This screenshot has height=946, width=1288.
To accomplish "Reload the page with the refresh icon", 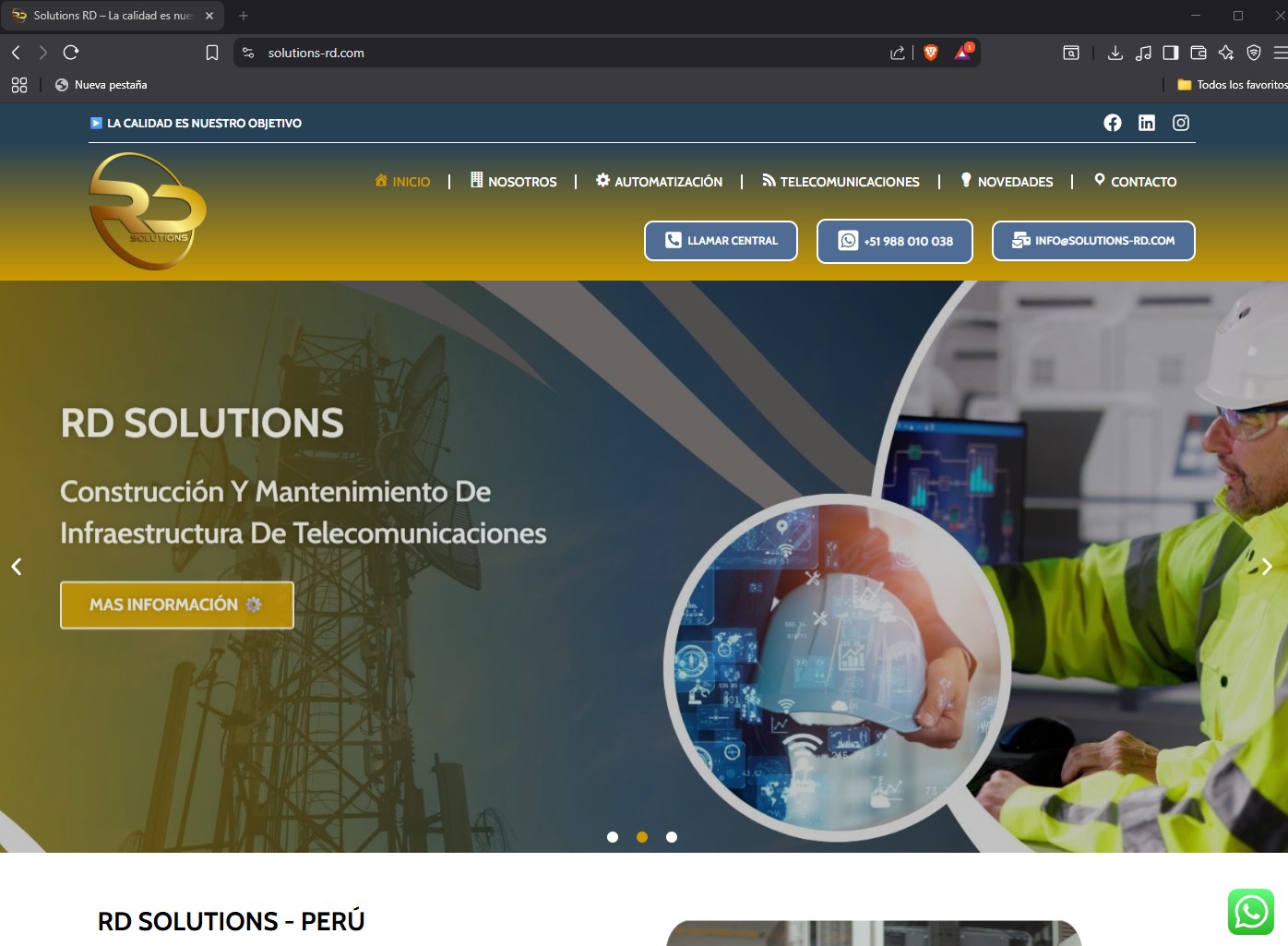I will tap(71, 53).
